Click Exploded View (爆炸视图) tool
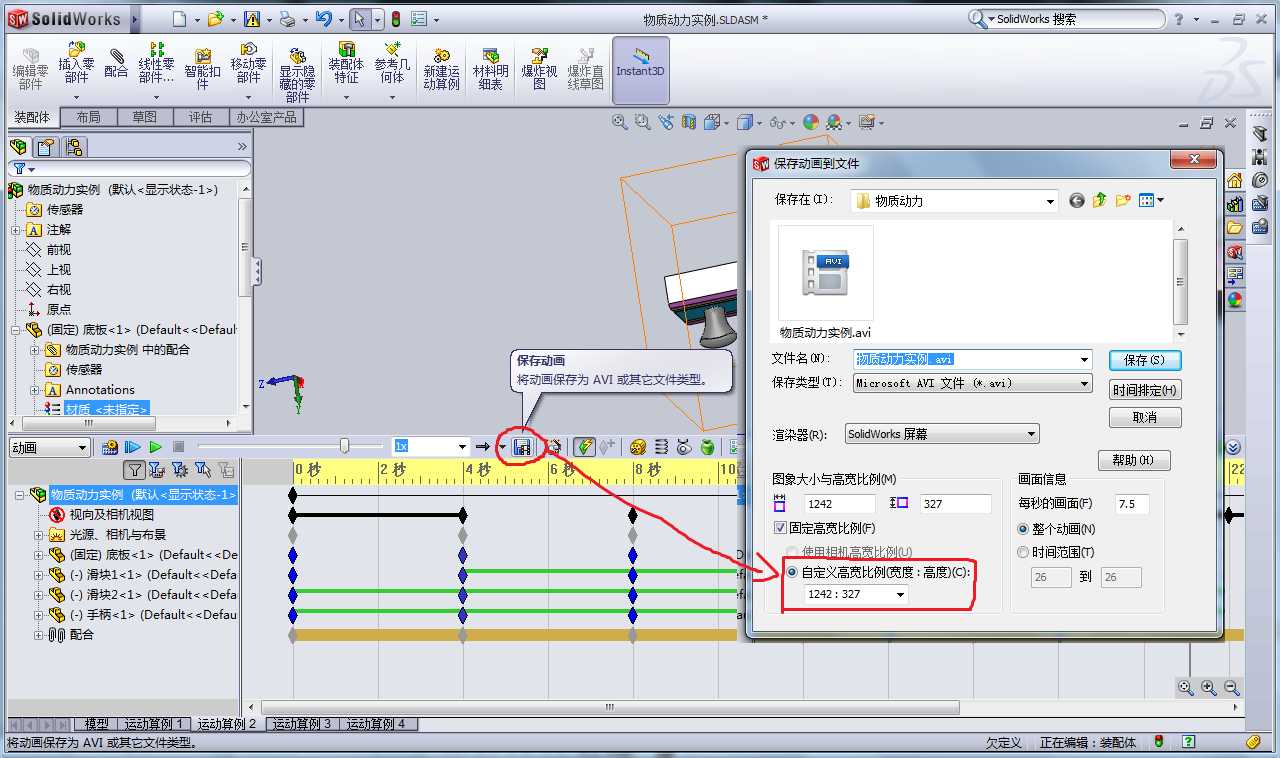 (x=539, y=69)
